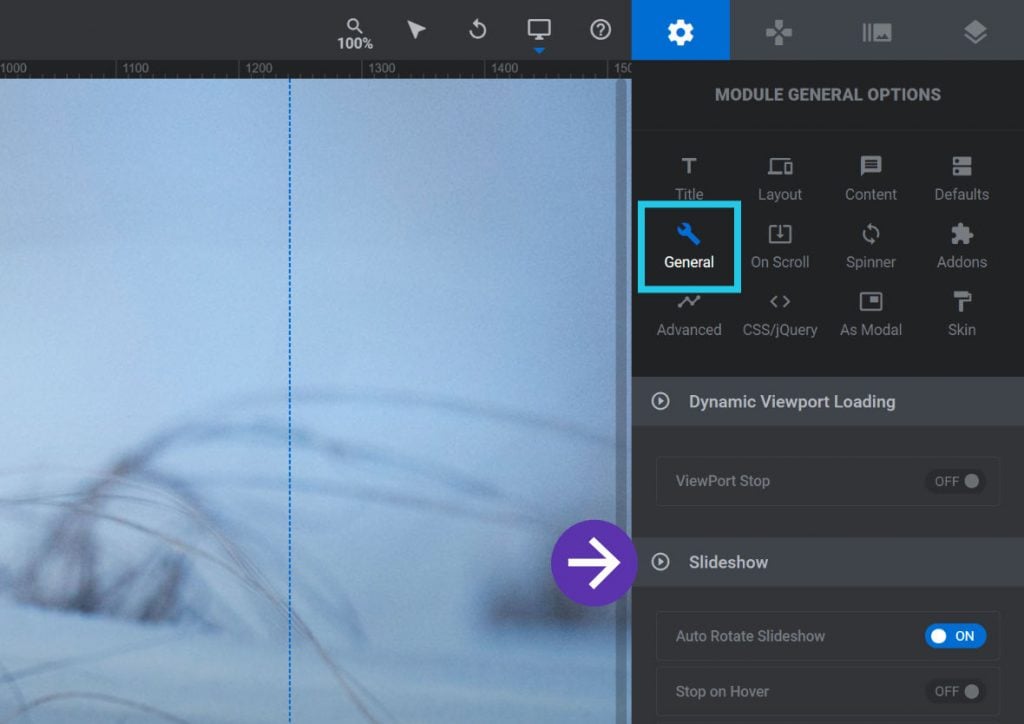The width and height of the screenshot is (1024, 724).
Task: Expand the Dynamic Viewport Loading section
Action: [659, 401]
